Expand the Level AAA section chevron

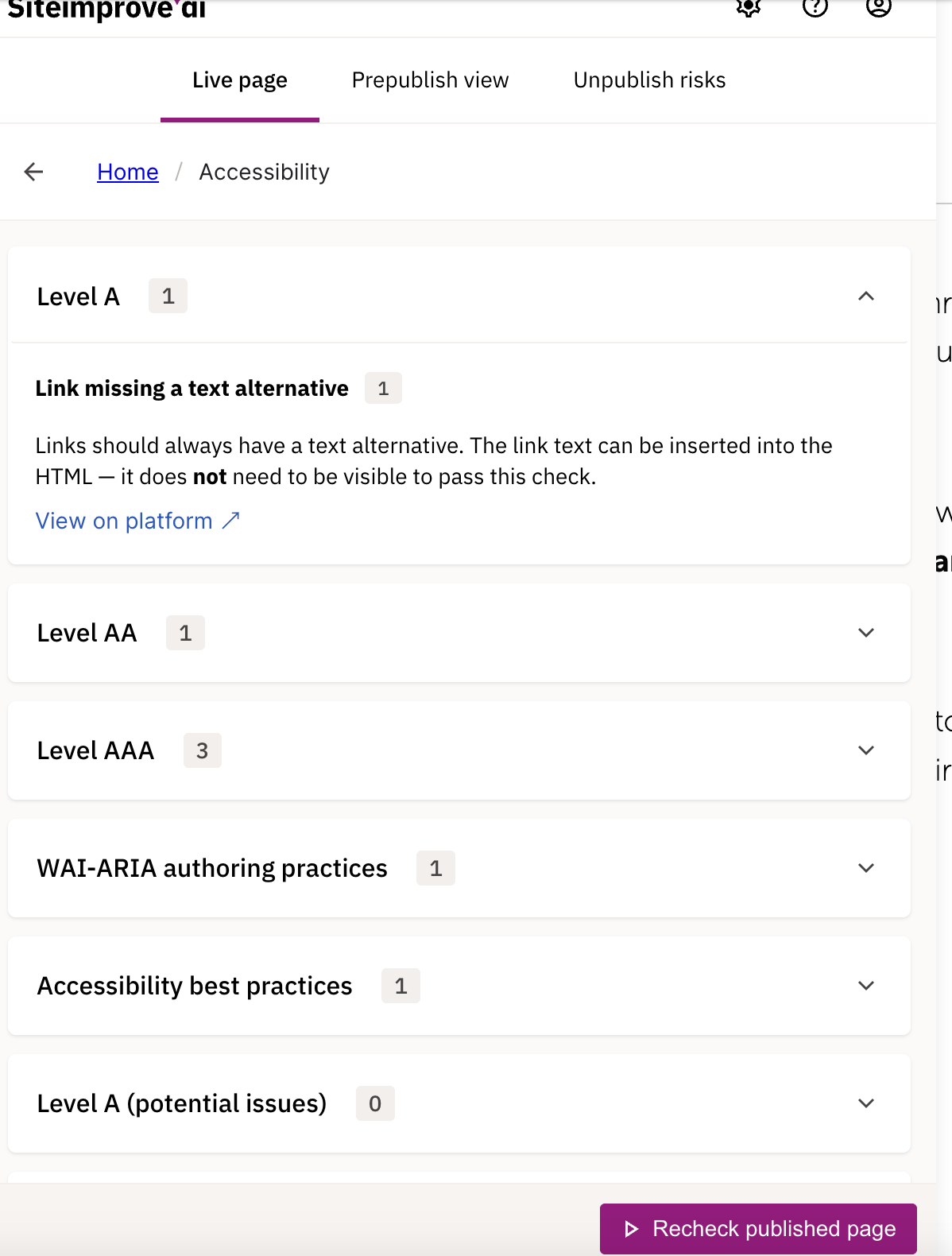[x=866, y=750]
